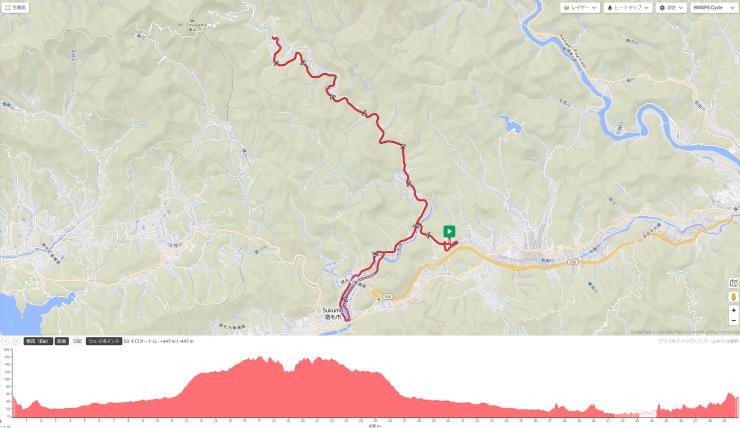Collapse elevation panel with down arrow button

(x=17, y=341)
